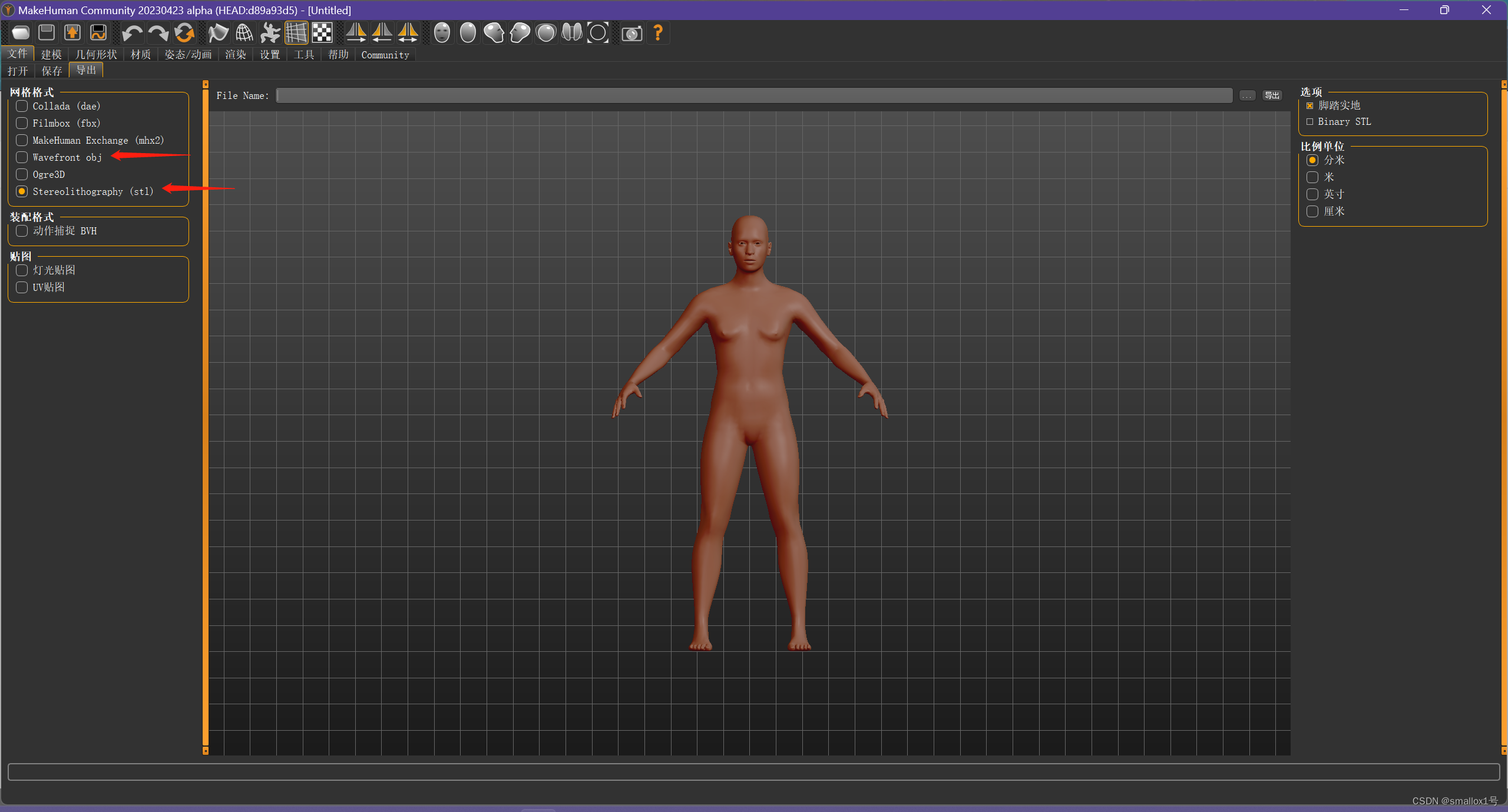Click the left panel orange scrollbar
This screenshot has width=1508, height=812.
205,418
